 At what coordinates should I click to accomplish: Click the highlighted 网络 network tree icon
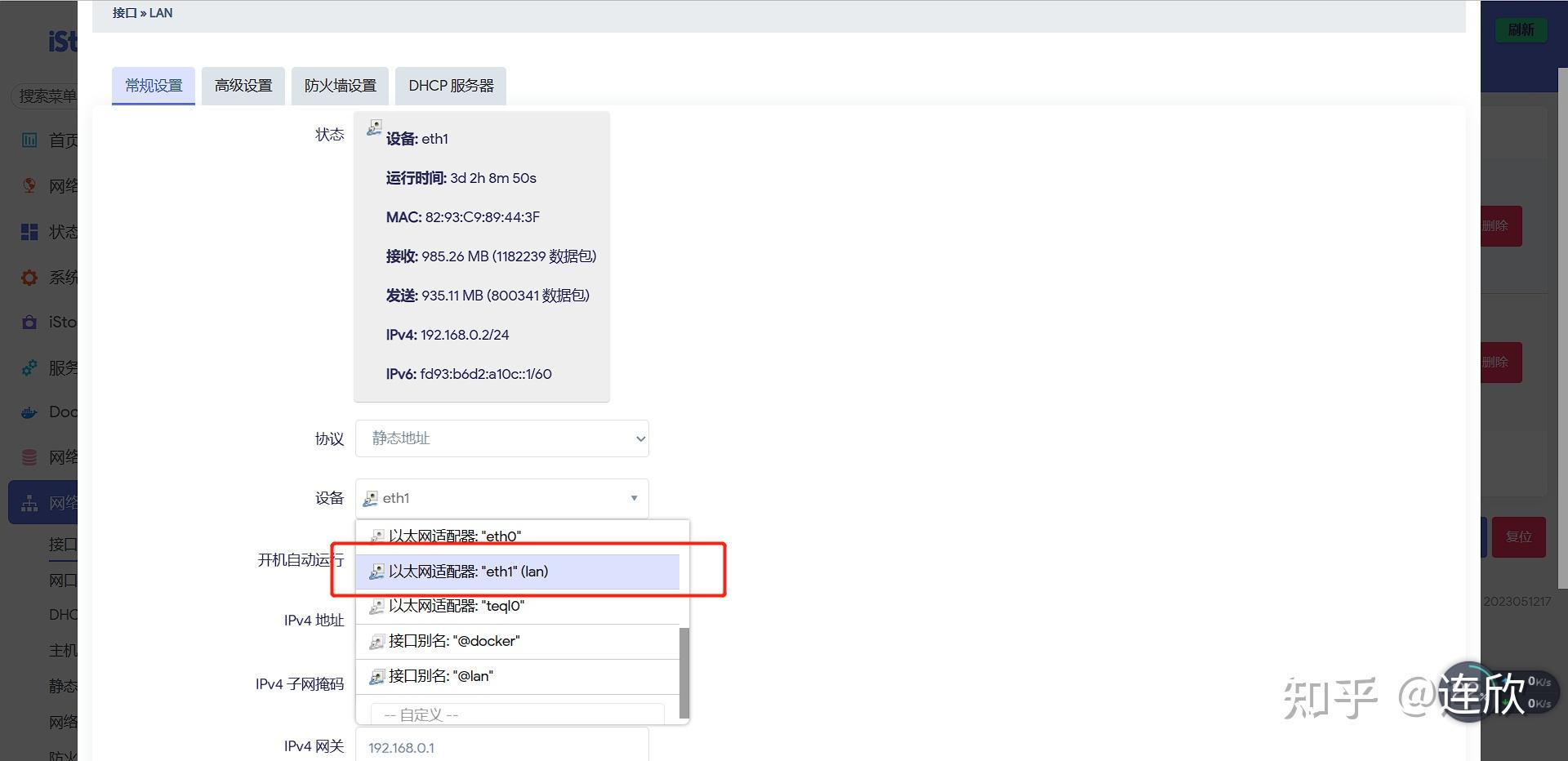click(x=29, y=503)
